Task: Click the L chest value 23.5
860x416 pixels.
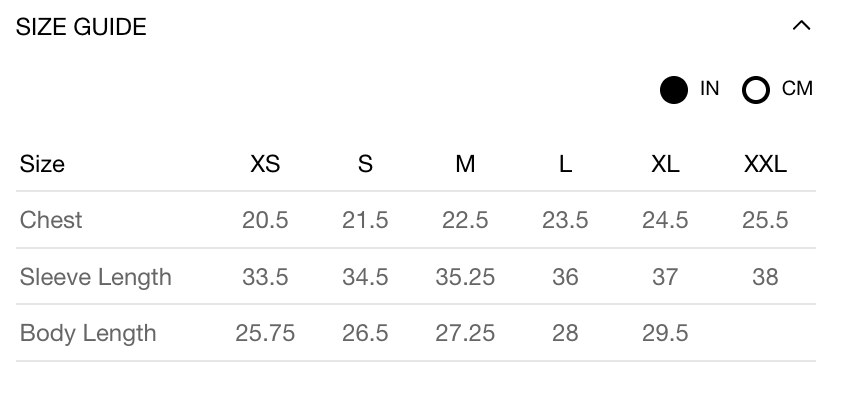Action: click(565, 220)
